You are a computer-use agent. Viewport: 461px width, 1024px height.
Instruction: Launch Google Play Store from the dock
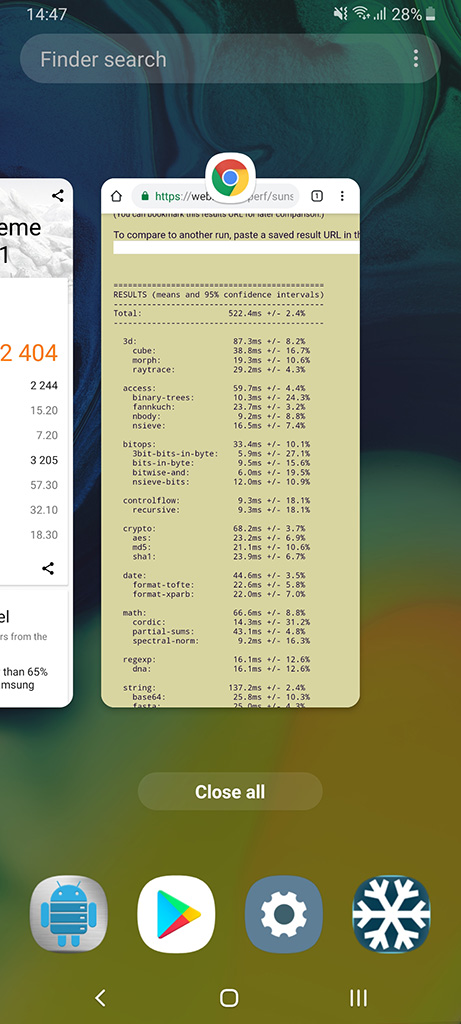coord(176,914)
